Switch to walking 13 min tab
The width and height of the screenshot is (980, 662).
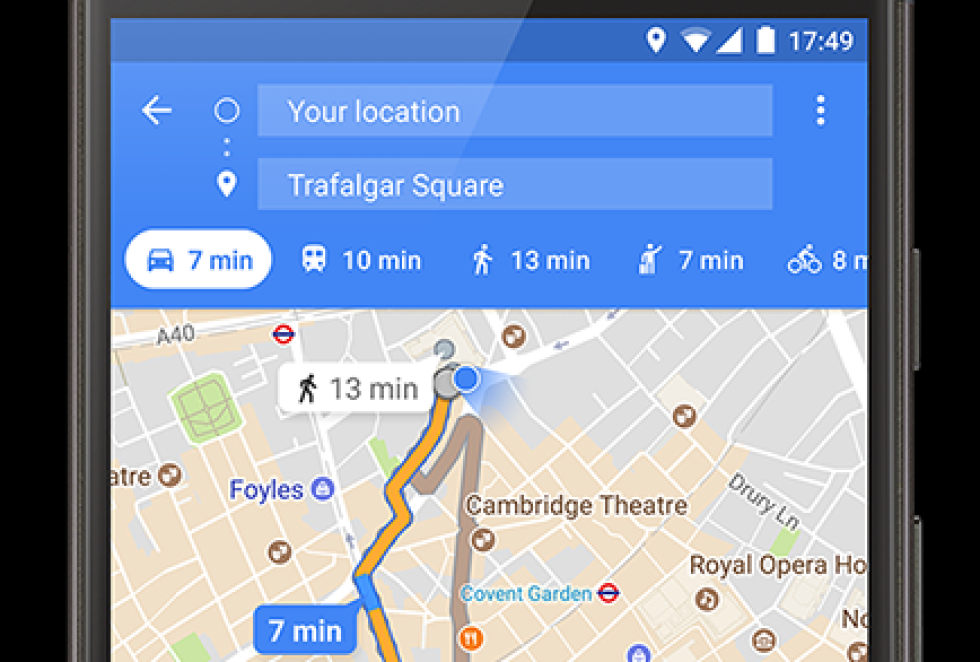tap(530, 260)
